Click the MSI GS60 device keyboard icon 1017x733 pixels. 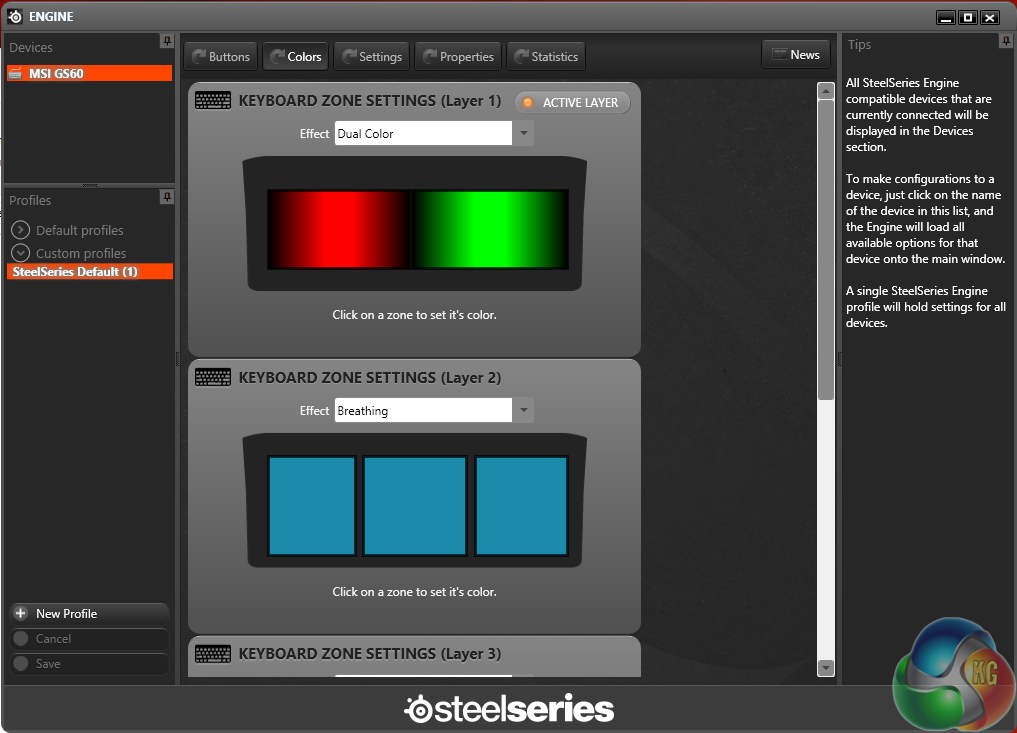click(15, 74)
